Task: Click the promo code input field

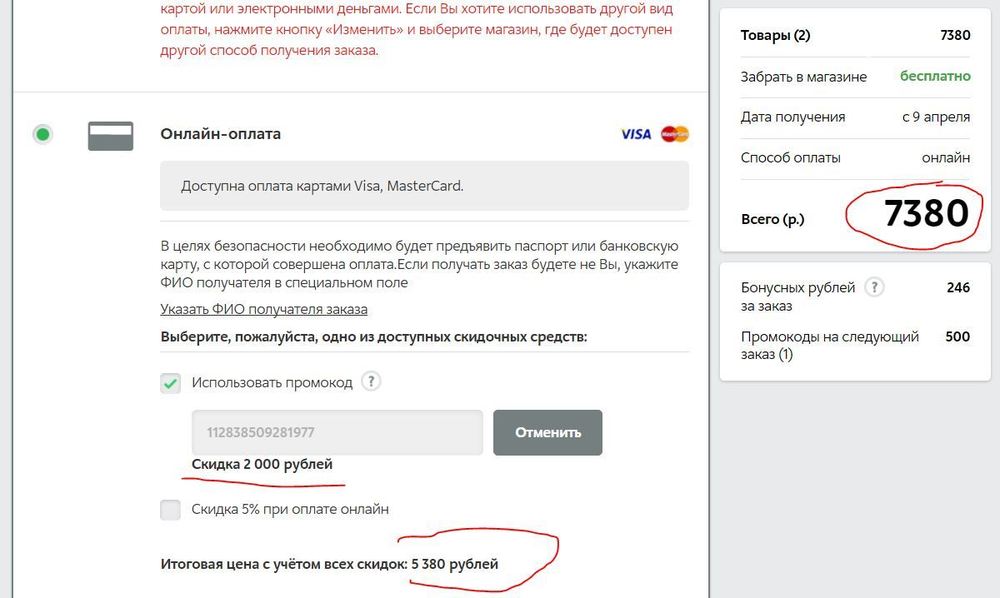Action: tap(337, 432)
